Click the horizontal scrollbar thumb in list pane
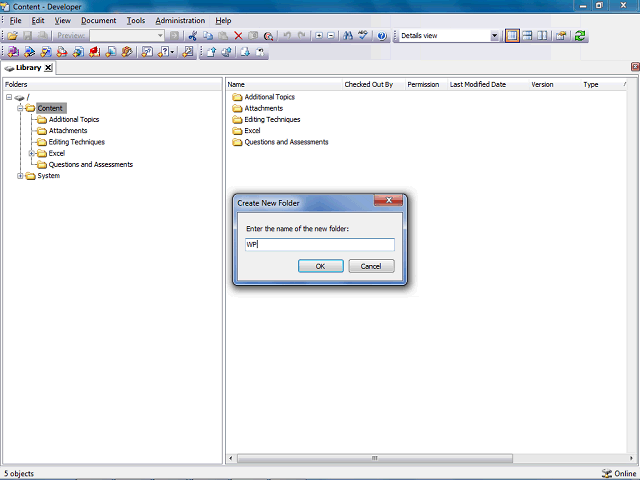This screenshot has width=640, height=480. 375,458
